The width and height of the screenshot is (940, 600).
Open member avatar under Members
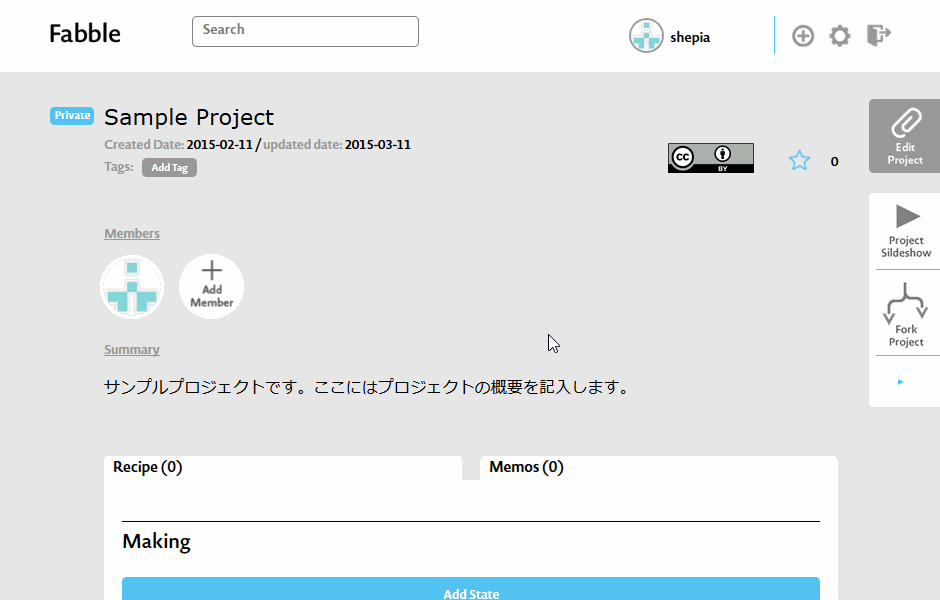(x=132, y=287)
